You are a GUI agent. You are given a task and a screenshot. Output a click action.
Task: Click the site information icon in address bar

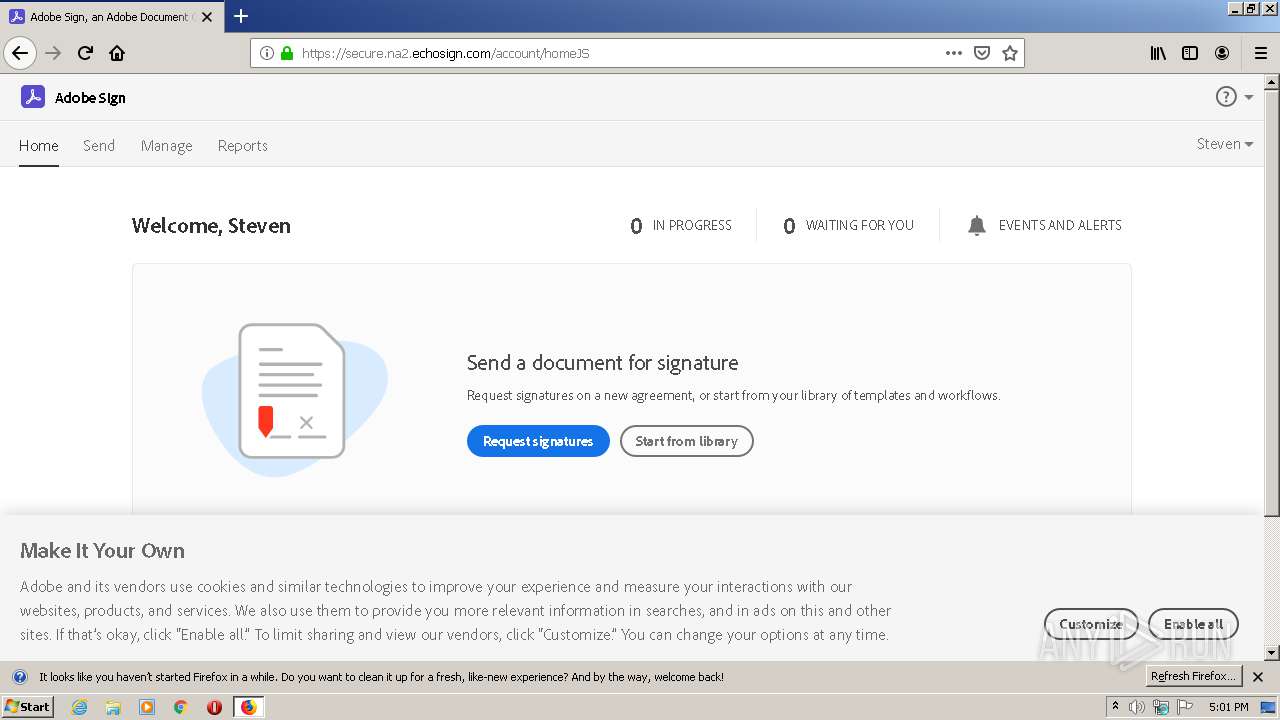266,53
